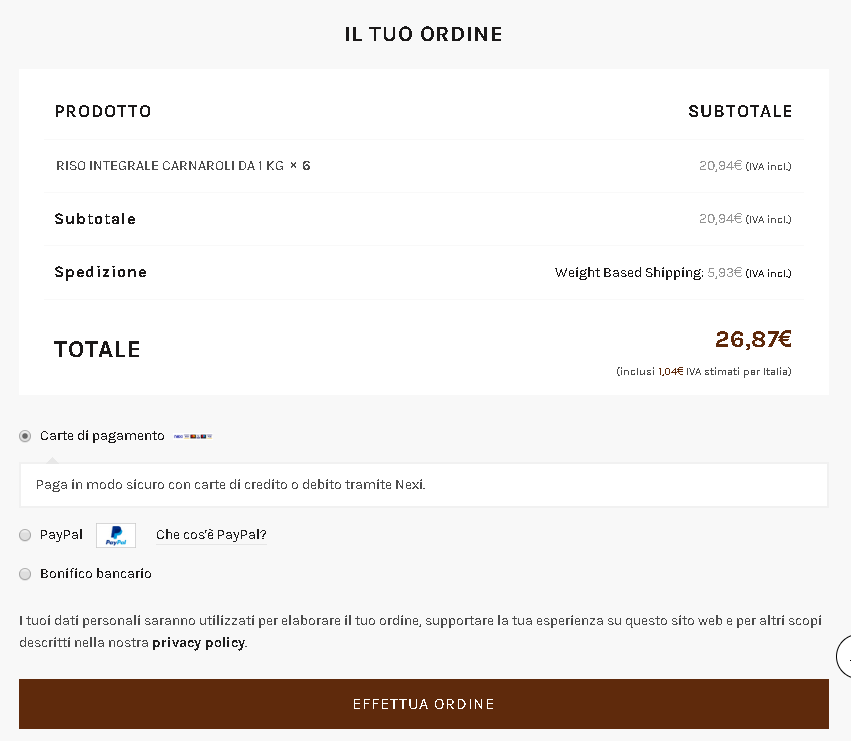Click the "PayPal" payment label text
Screen dimensions: 851x741
61,535
